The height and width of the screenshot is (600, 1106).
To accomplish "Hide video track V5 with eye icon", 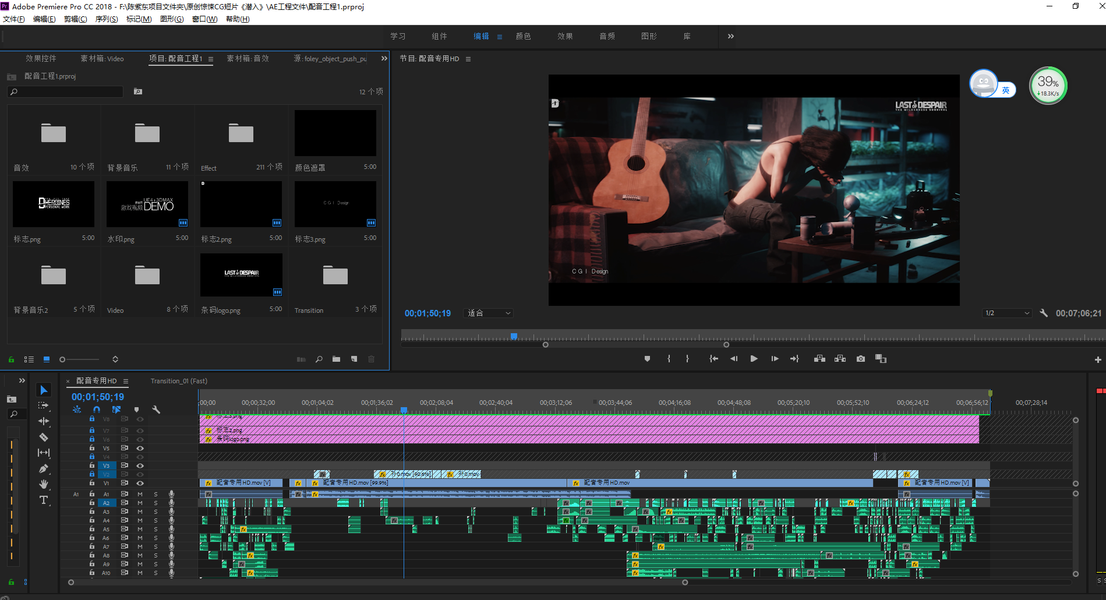I will point(140,448).
